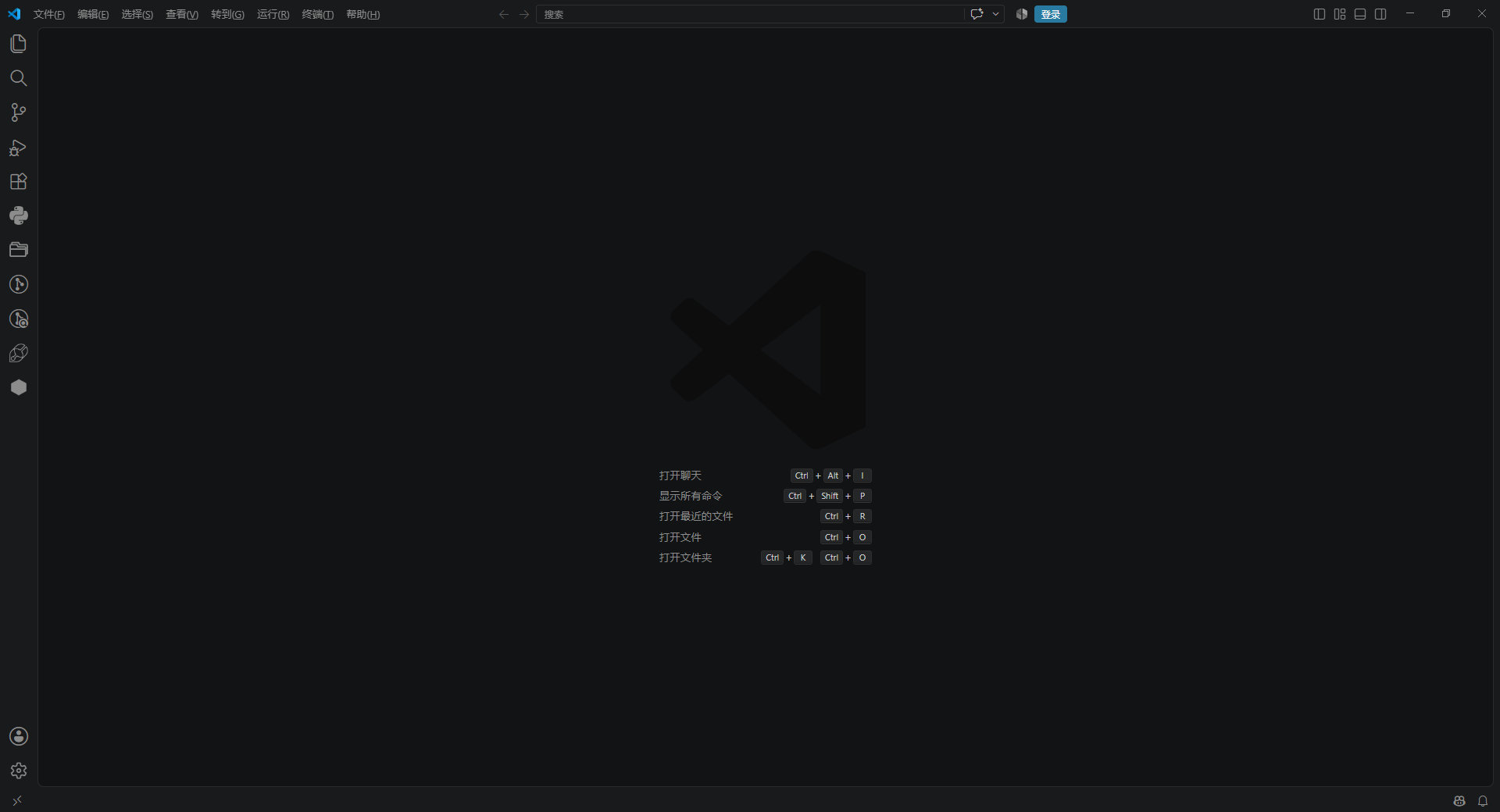This screenshot has height=812, width=1500.
Task: Open the git icon with magnifier badge
Action: (19, 319)
